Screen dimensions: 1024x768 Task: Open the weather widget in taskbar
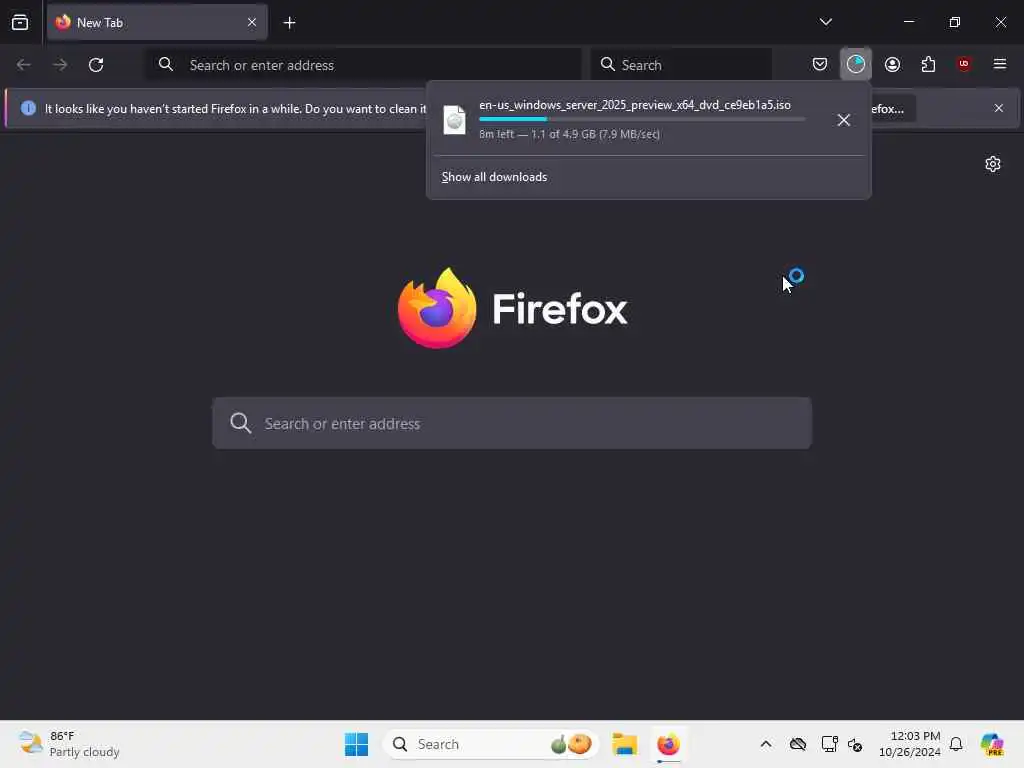pyautogui.click(x=69, y=744)
